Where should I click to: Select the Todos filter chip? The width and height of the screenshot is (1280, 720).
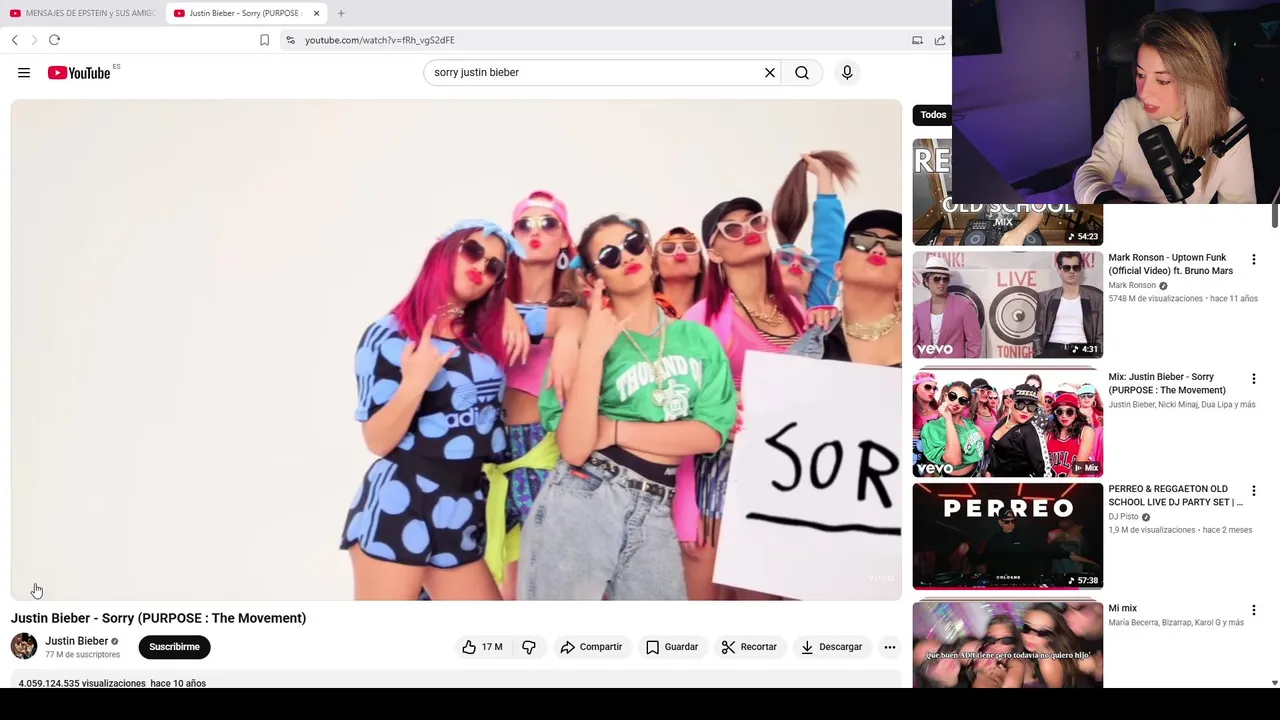pyautogui.click(x=932, y=115)
